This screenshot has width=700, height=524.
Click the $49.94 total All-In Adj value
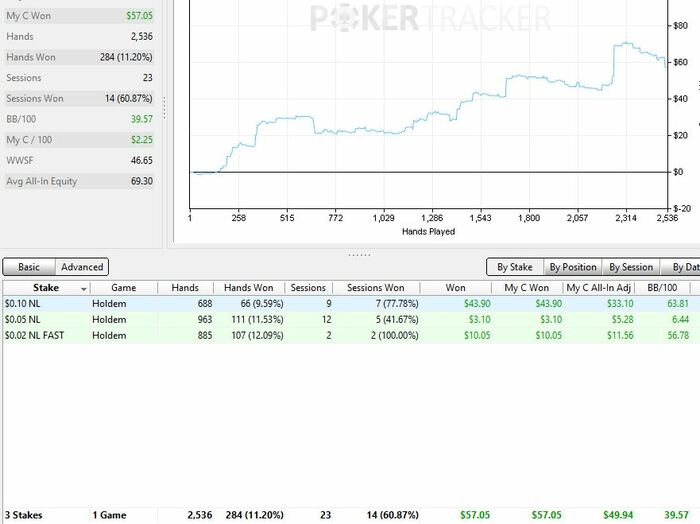point(618,515)
